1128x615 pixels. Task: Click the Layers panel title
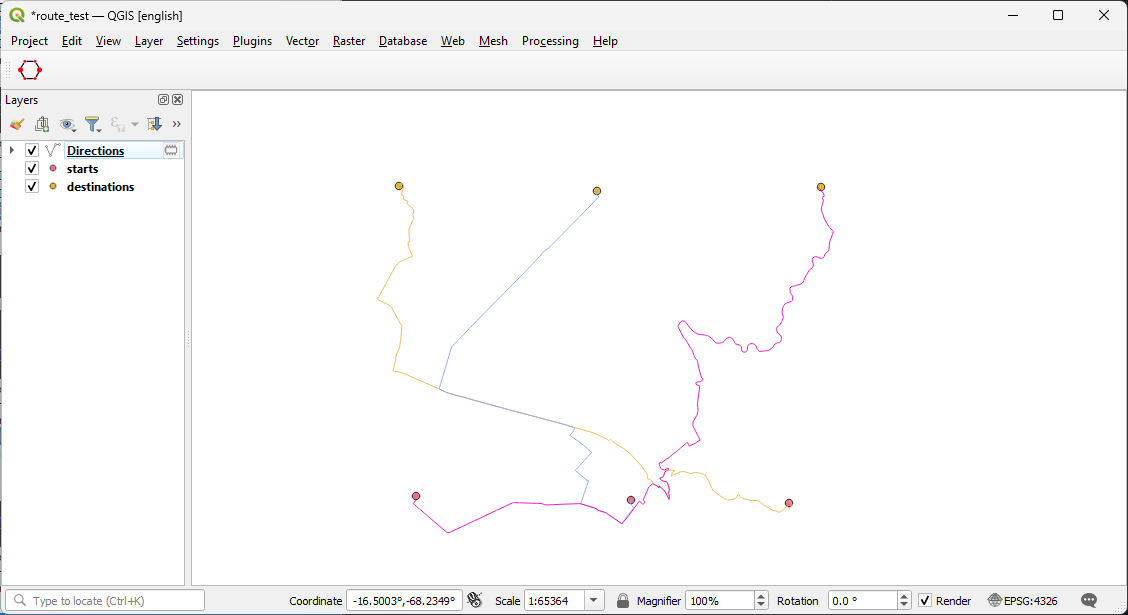pyautogui.click(x=22, y=100)
